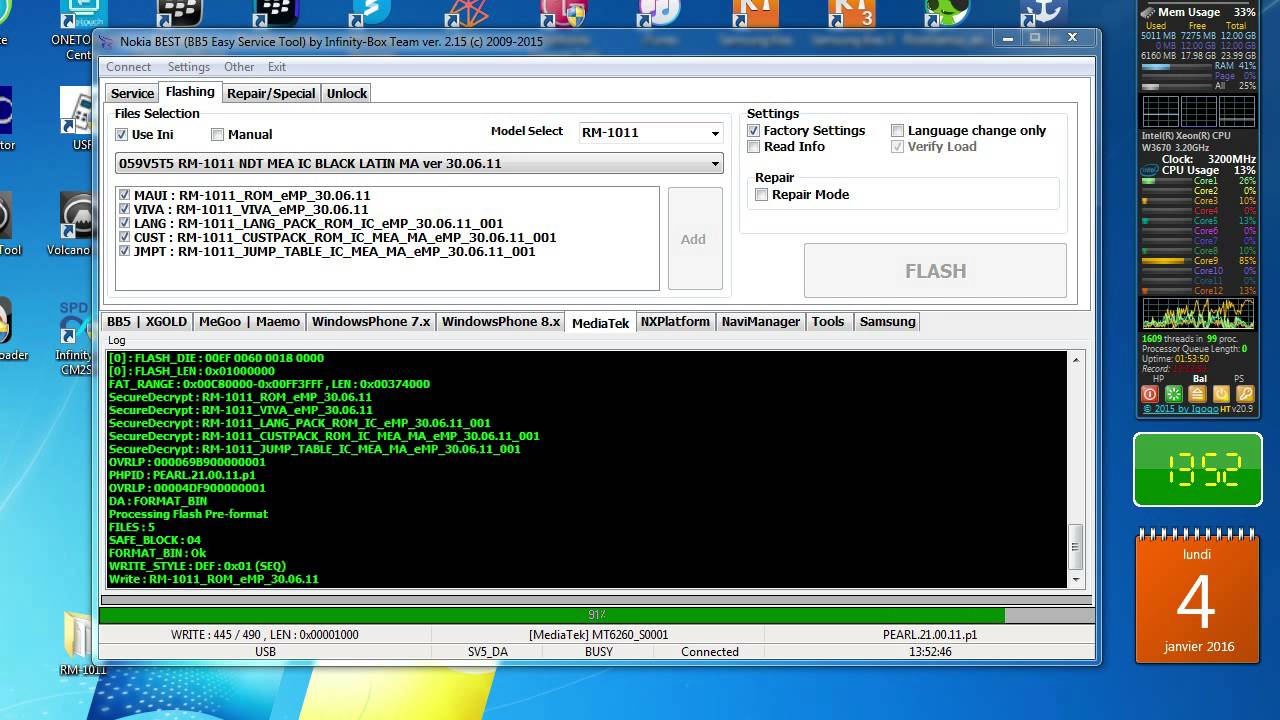Click the green digital clock gadget
This screenshot has width=1280, height=720.
pos(1197,469)
